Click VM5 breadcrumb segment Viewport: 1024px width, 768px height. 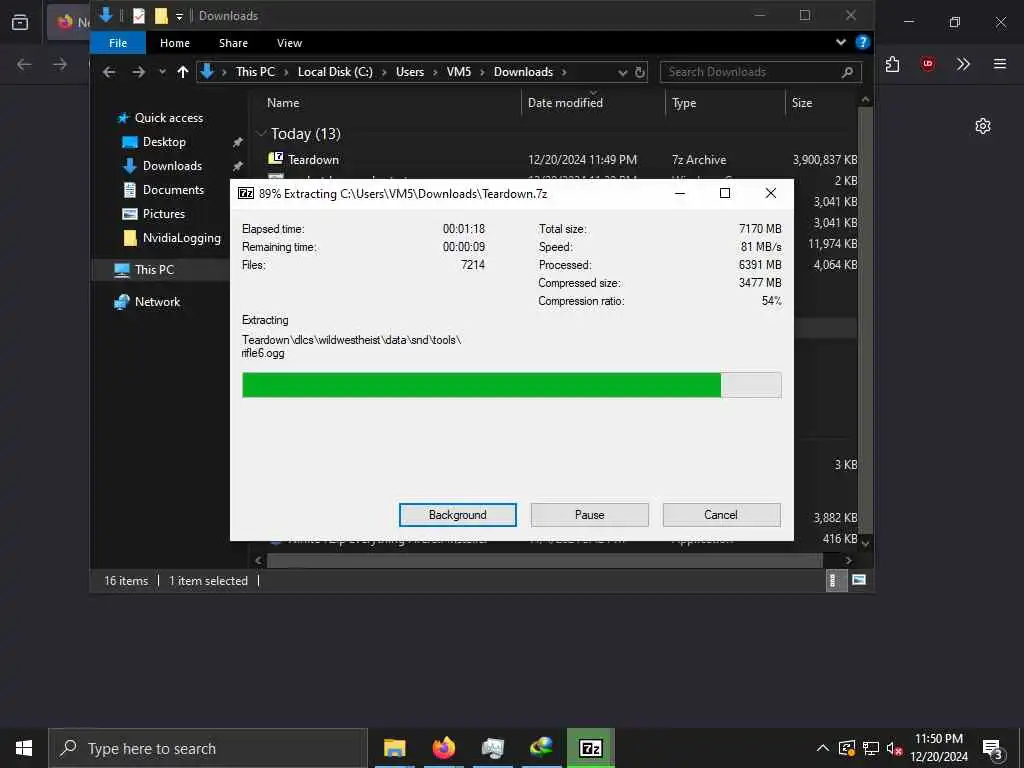coord(458,72)
